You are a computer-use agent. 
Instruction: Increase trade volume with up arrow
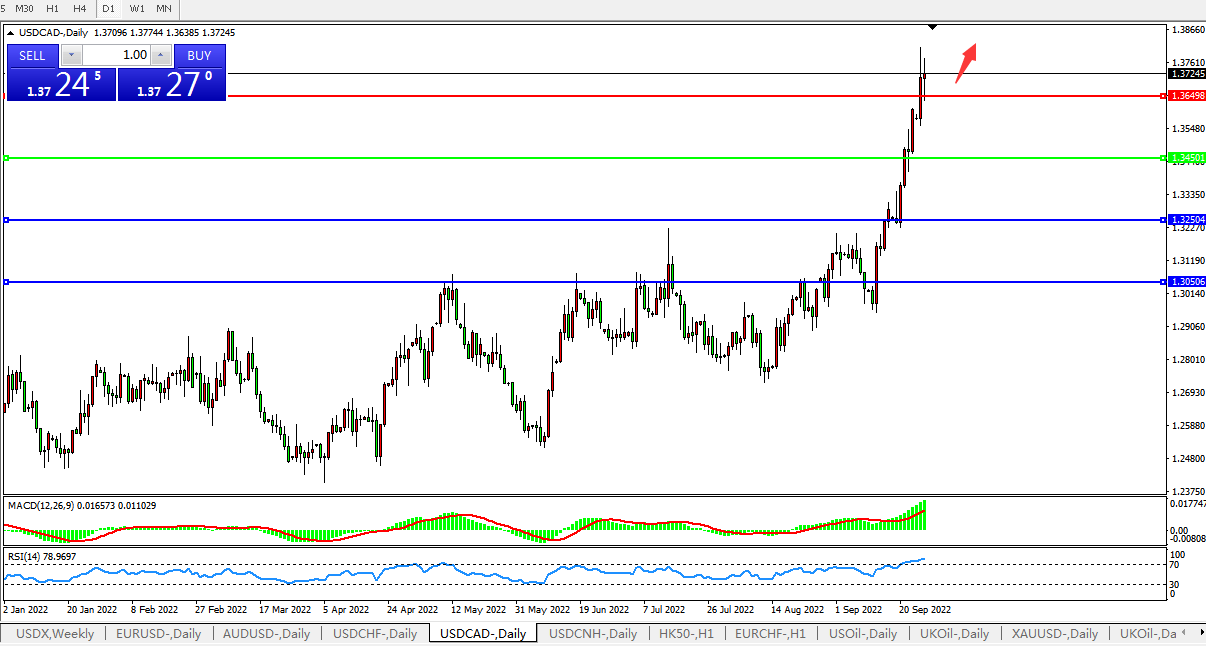(x=161, y=56)
